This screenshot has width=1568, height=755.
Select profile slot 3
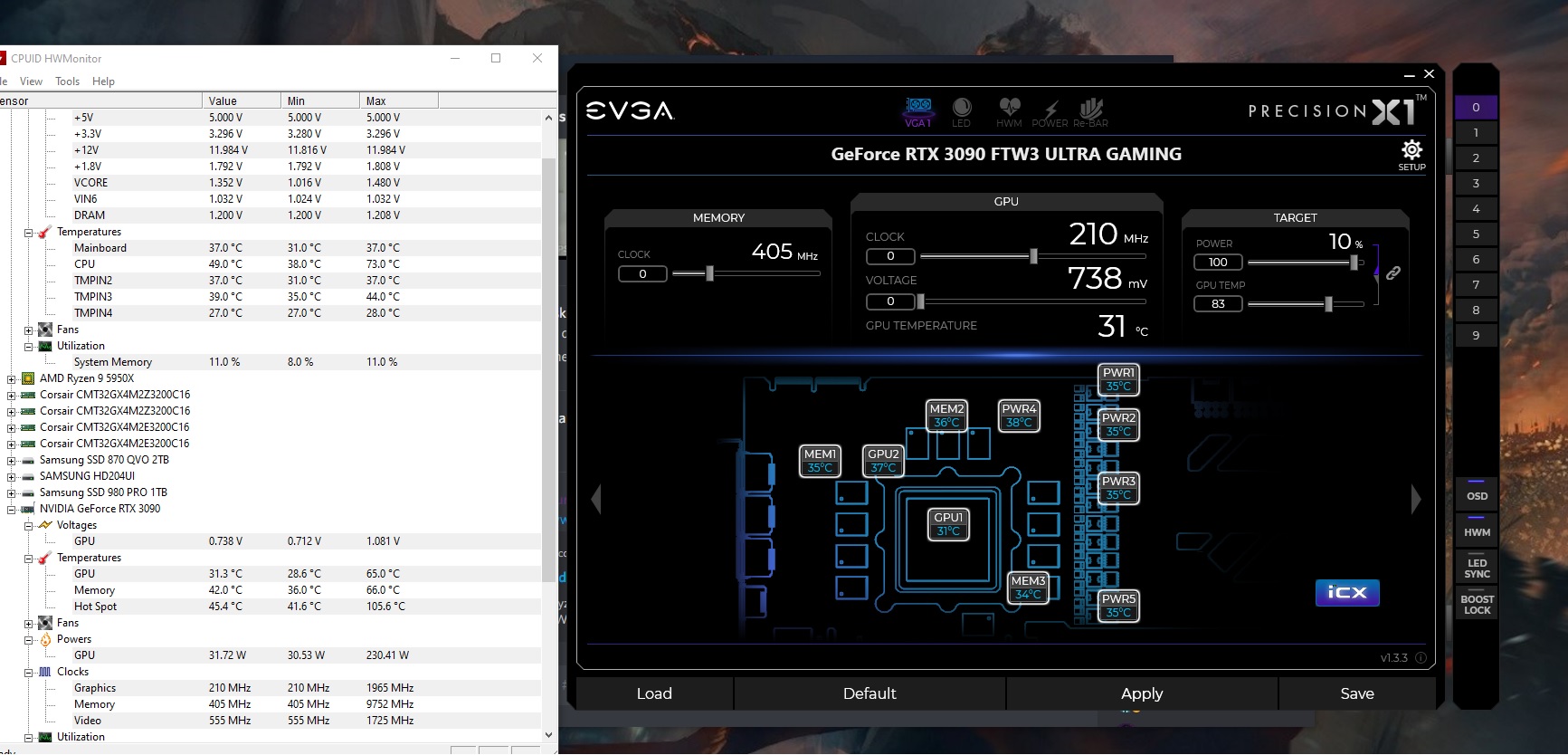tap(1476, 183)
